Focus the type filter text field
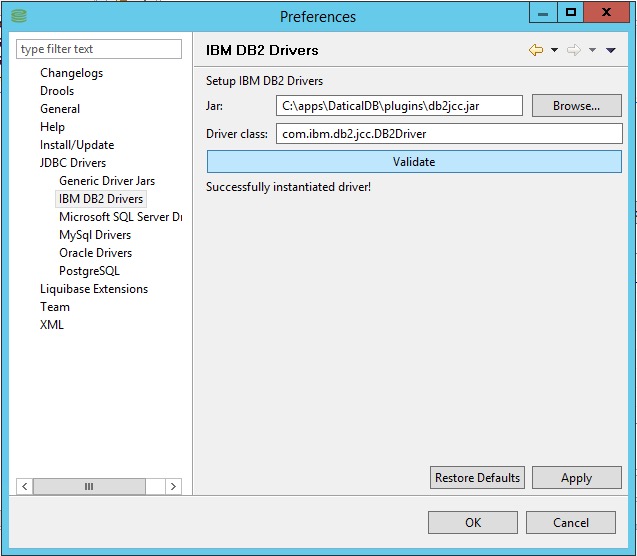This screenshot has height=556, width=637. [x=99, y=49]
